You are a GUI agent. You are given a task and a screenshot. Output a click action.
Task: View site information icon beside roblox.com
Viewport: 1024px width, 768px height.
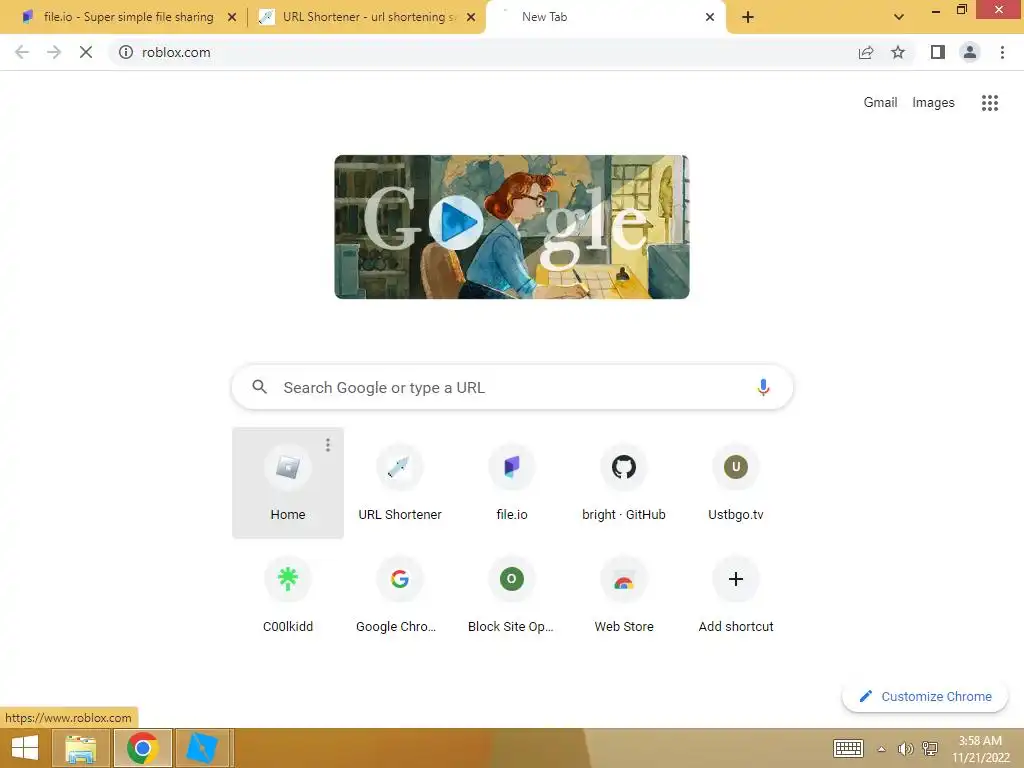tap(126, 52)
